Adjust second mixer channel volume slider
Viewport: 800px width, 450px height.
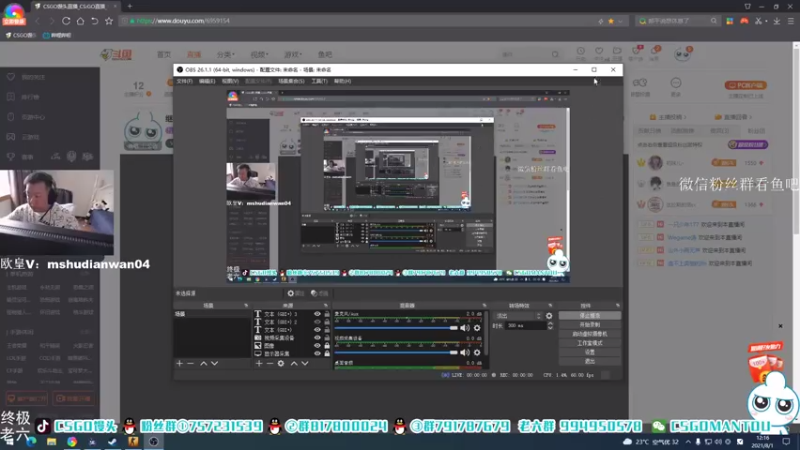(x=396, y=352)
